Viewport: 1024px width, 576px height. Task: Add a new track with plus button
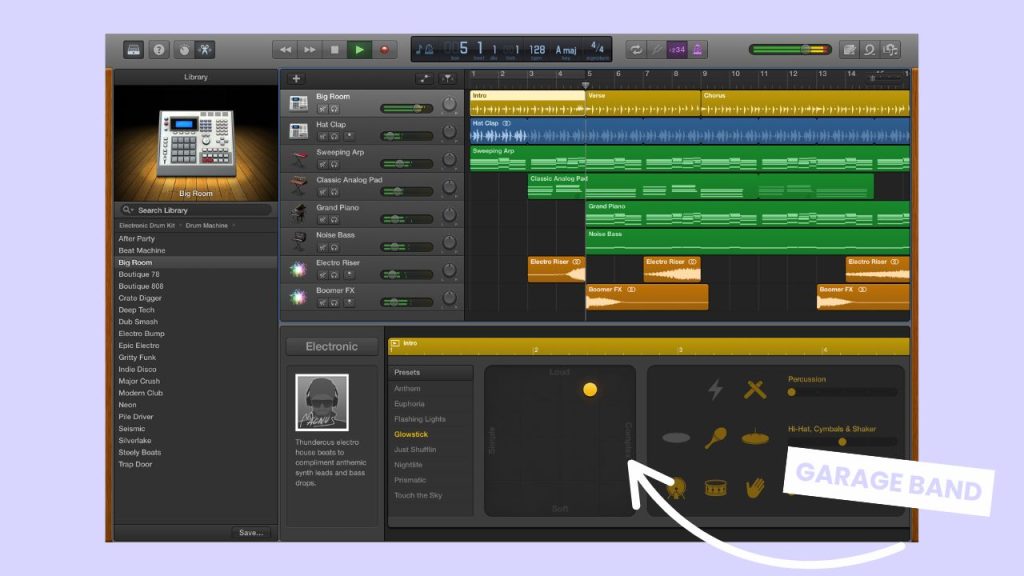(296, 78)
